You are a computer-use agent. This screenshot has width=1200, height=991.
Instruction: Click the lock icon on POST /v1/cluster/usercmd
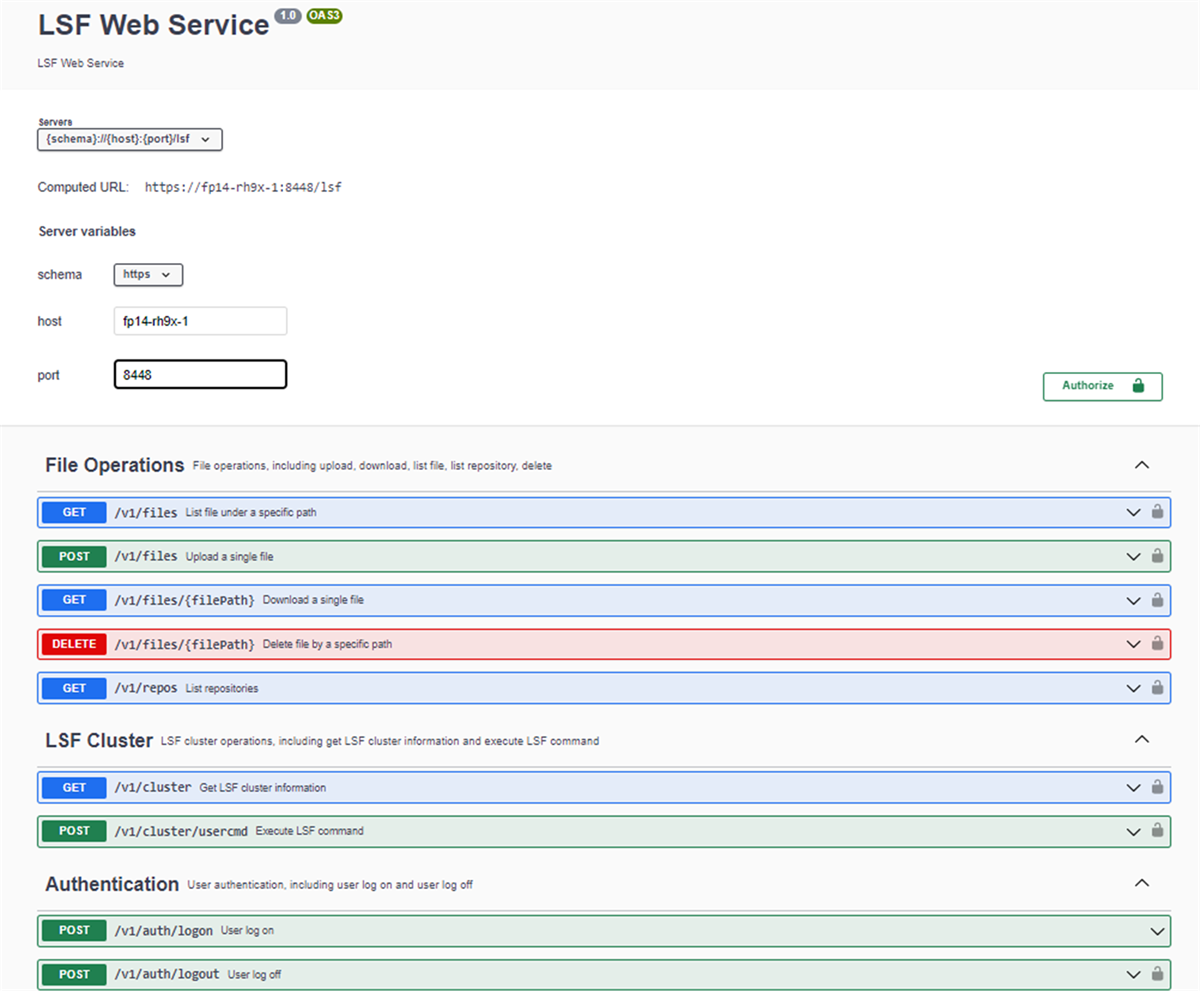[1157, 831]
